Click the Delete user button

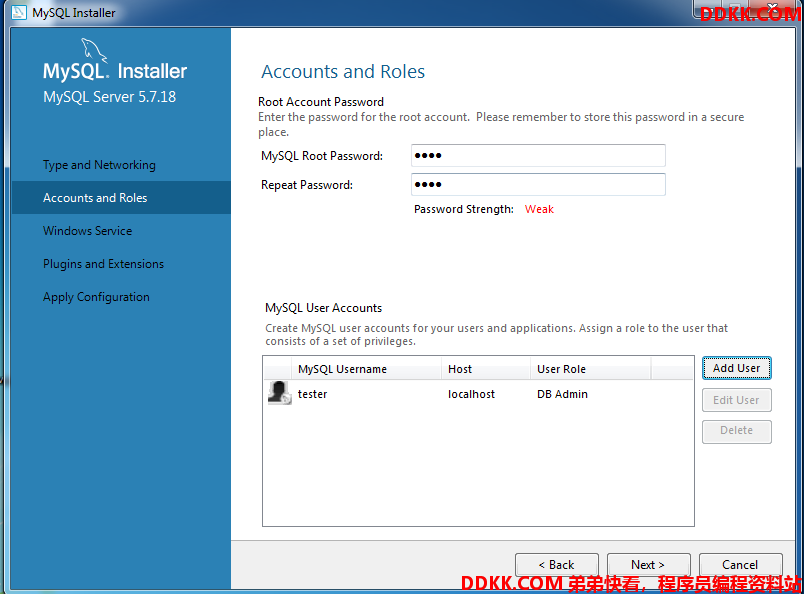[736, 431]
